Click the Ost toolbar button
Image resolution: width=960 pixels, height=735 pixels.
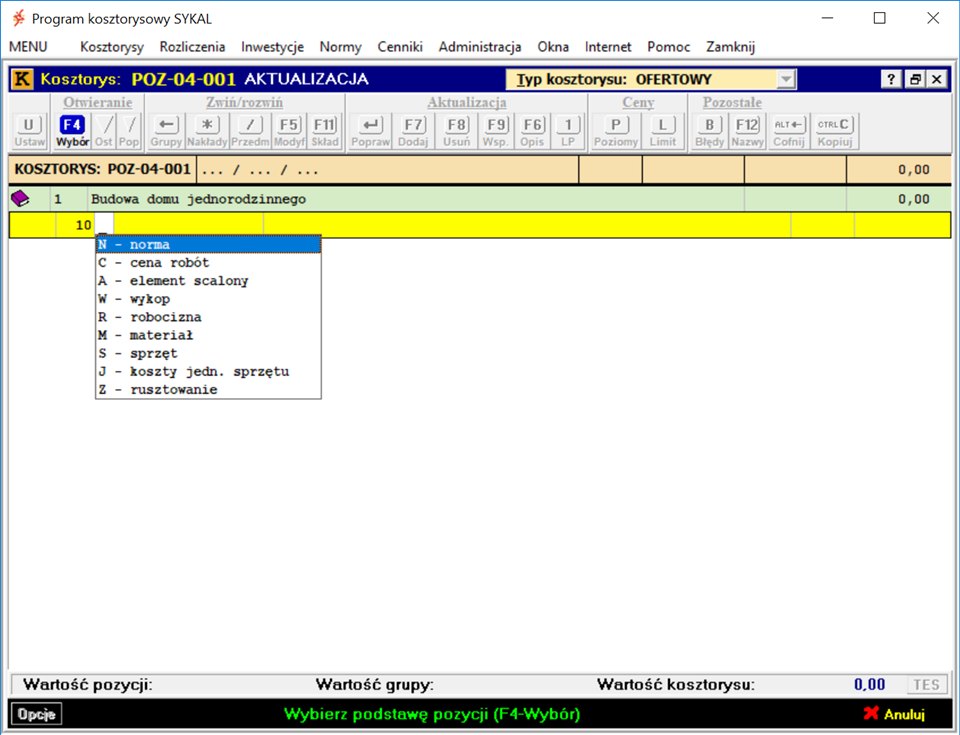(104, 131)
